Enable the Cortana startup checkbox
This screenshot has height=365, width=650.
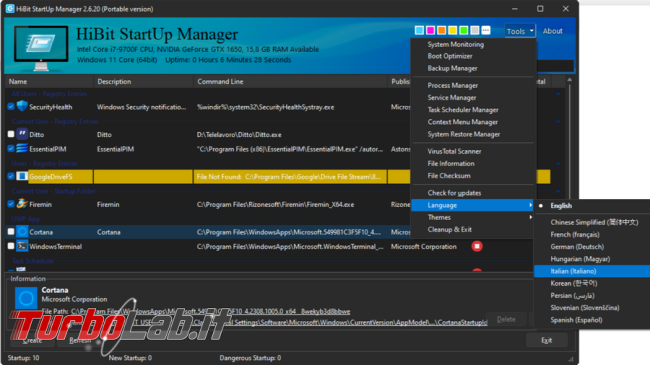pyautogui.click(x=11, y=231)
